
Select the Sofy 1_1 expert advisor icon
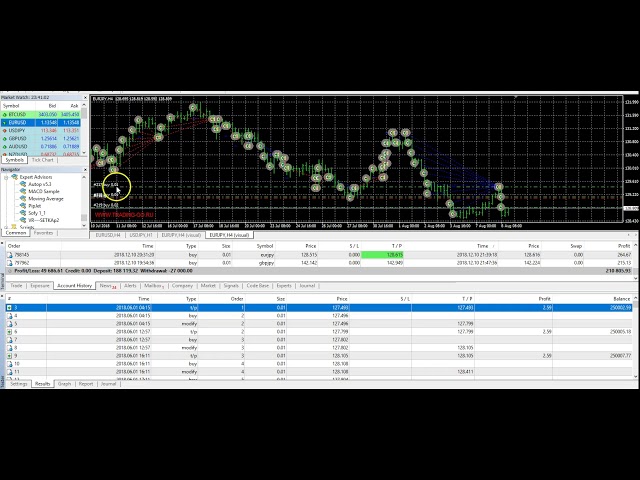click(x=23, y=211)
